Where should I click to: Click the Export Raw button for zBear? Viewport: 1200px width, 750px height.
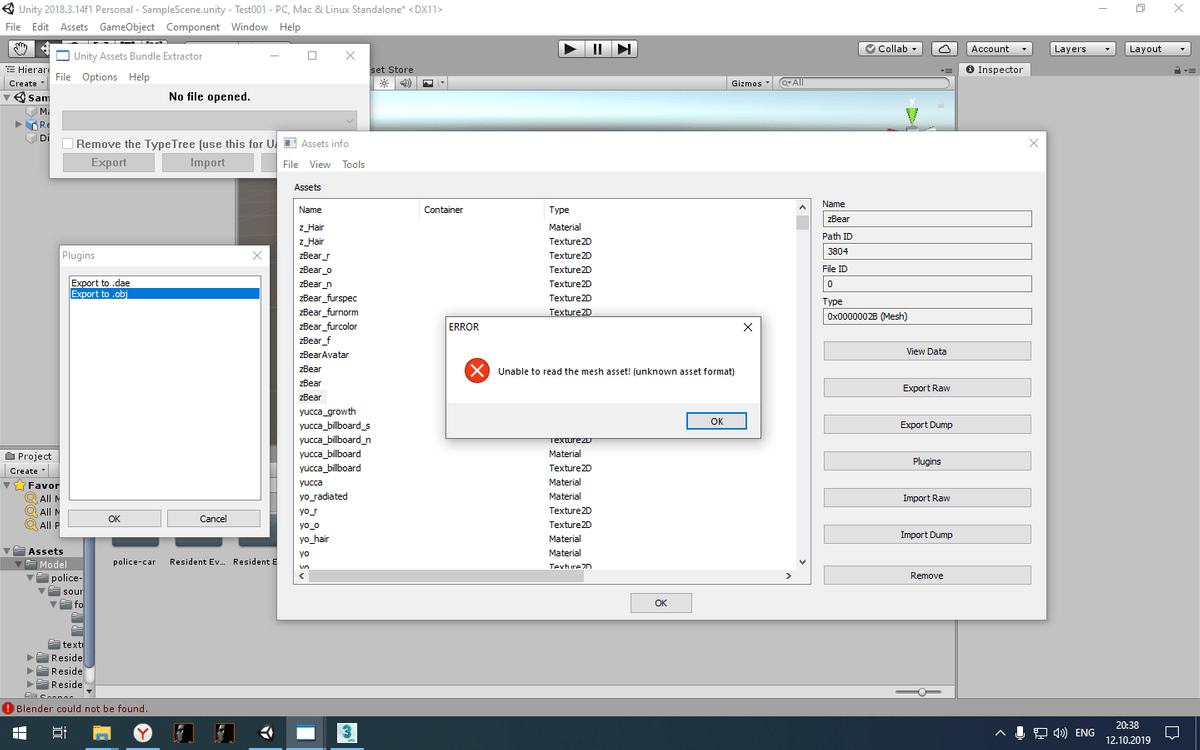click(927, 387)
